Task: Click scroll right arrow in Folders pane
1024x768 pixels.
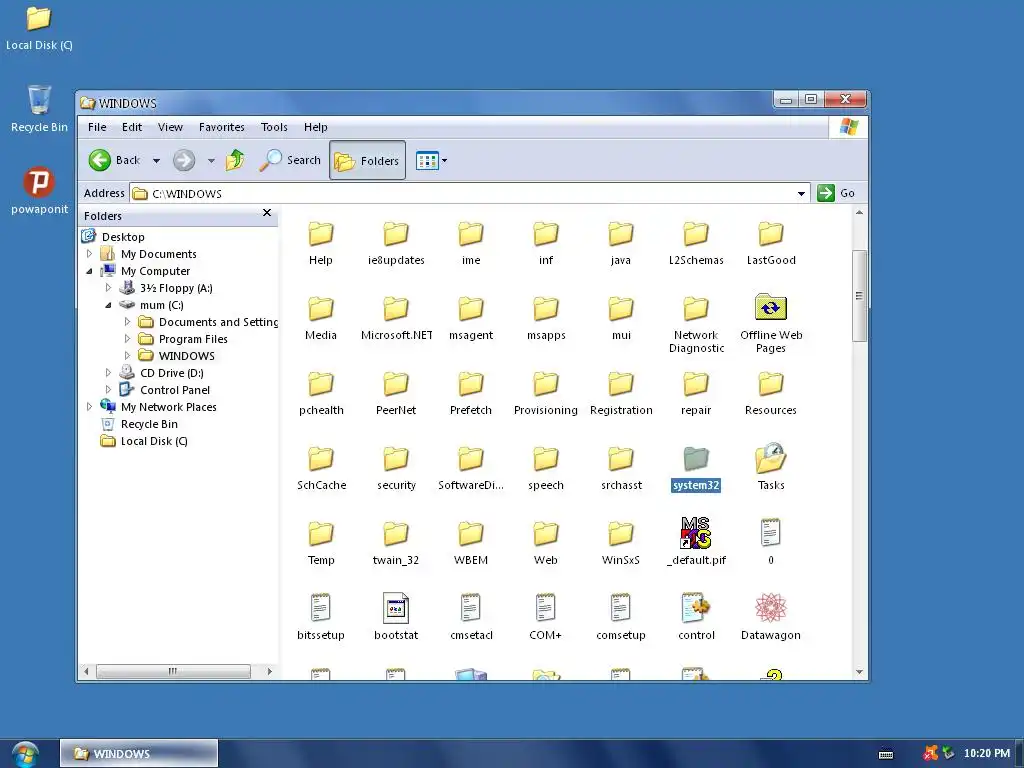Action: tap(269, 671)
